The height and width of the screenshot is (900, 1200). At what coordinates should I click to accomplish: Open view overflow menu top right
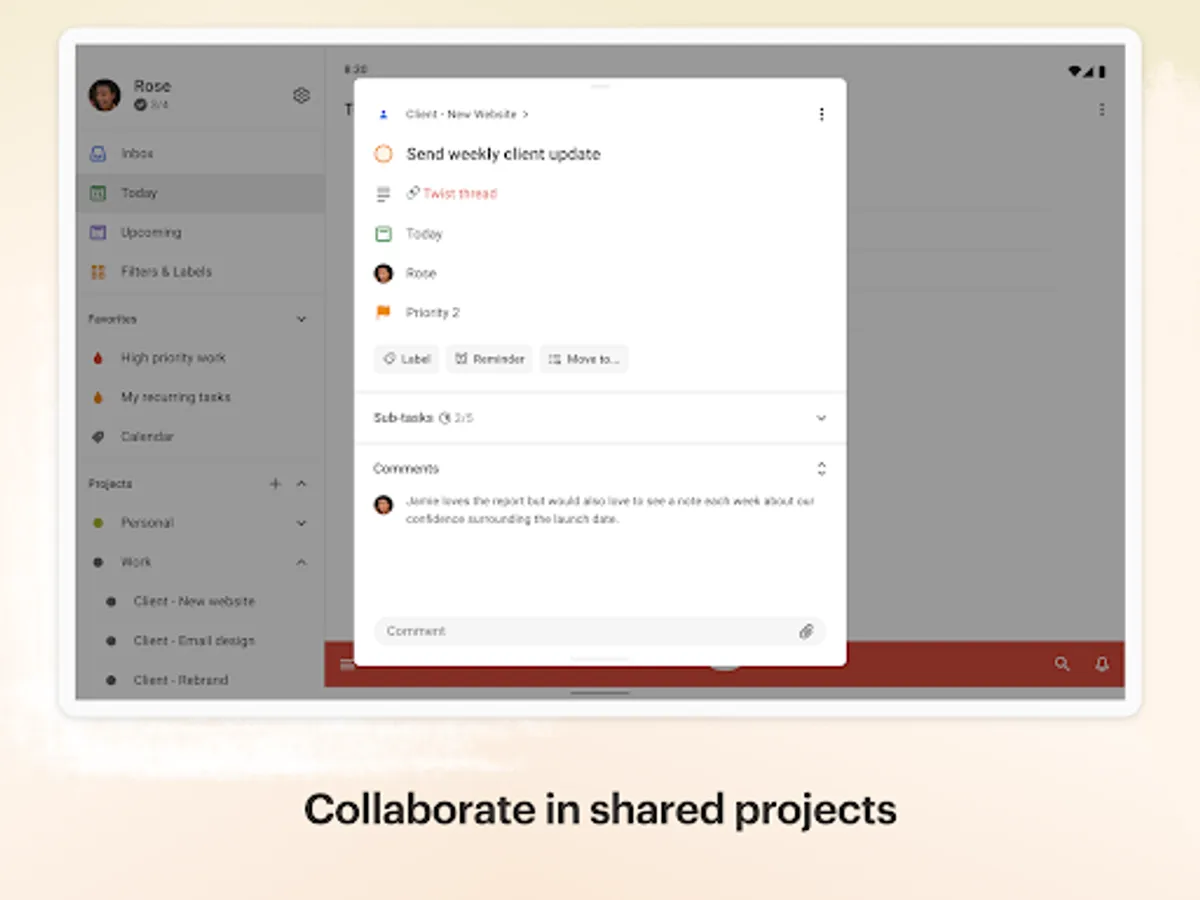tap(1102, 109)
